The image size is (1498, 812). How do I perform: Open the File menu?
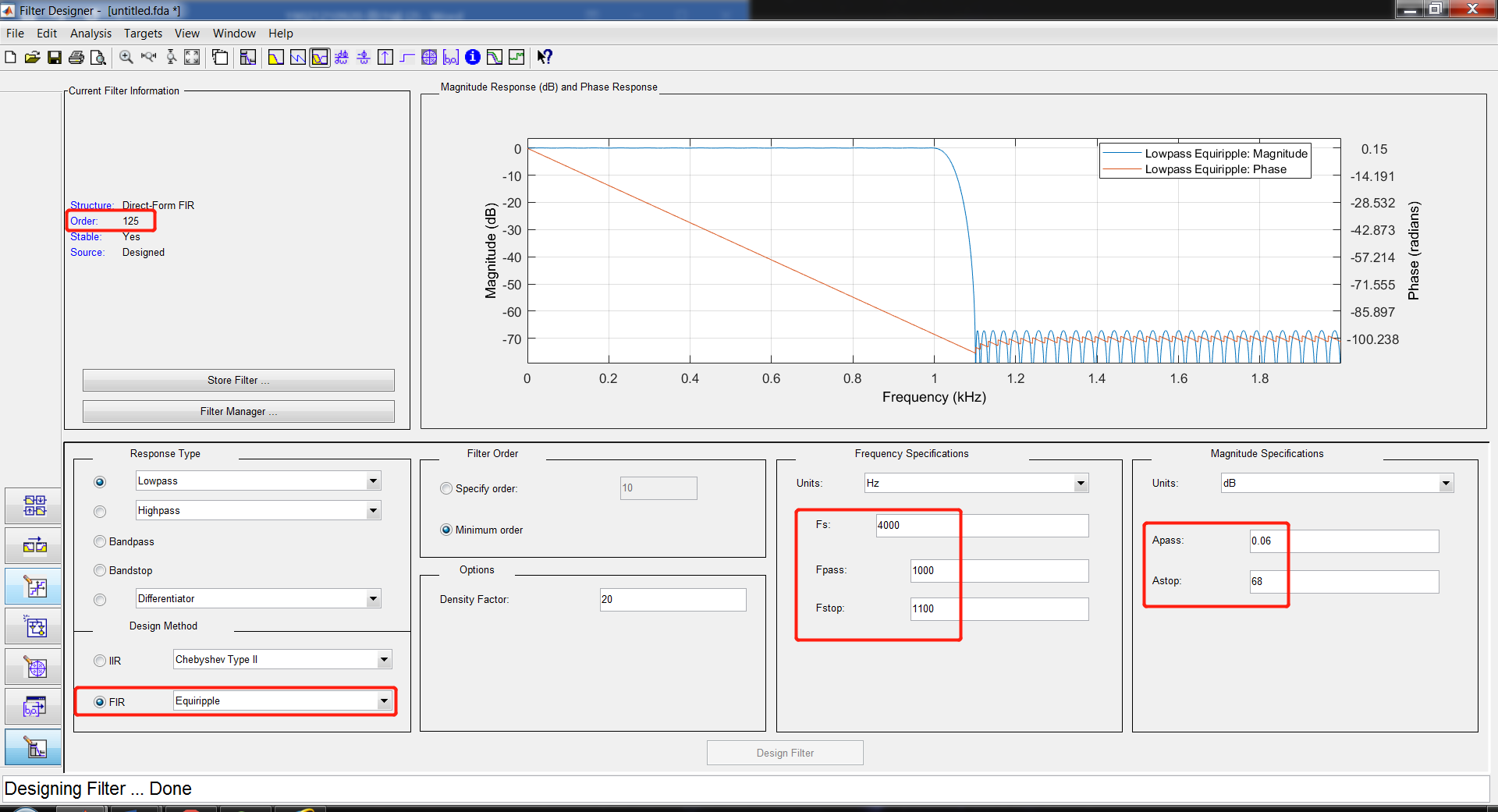pos(15,34)
